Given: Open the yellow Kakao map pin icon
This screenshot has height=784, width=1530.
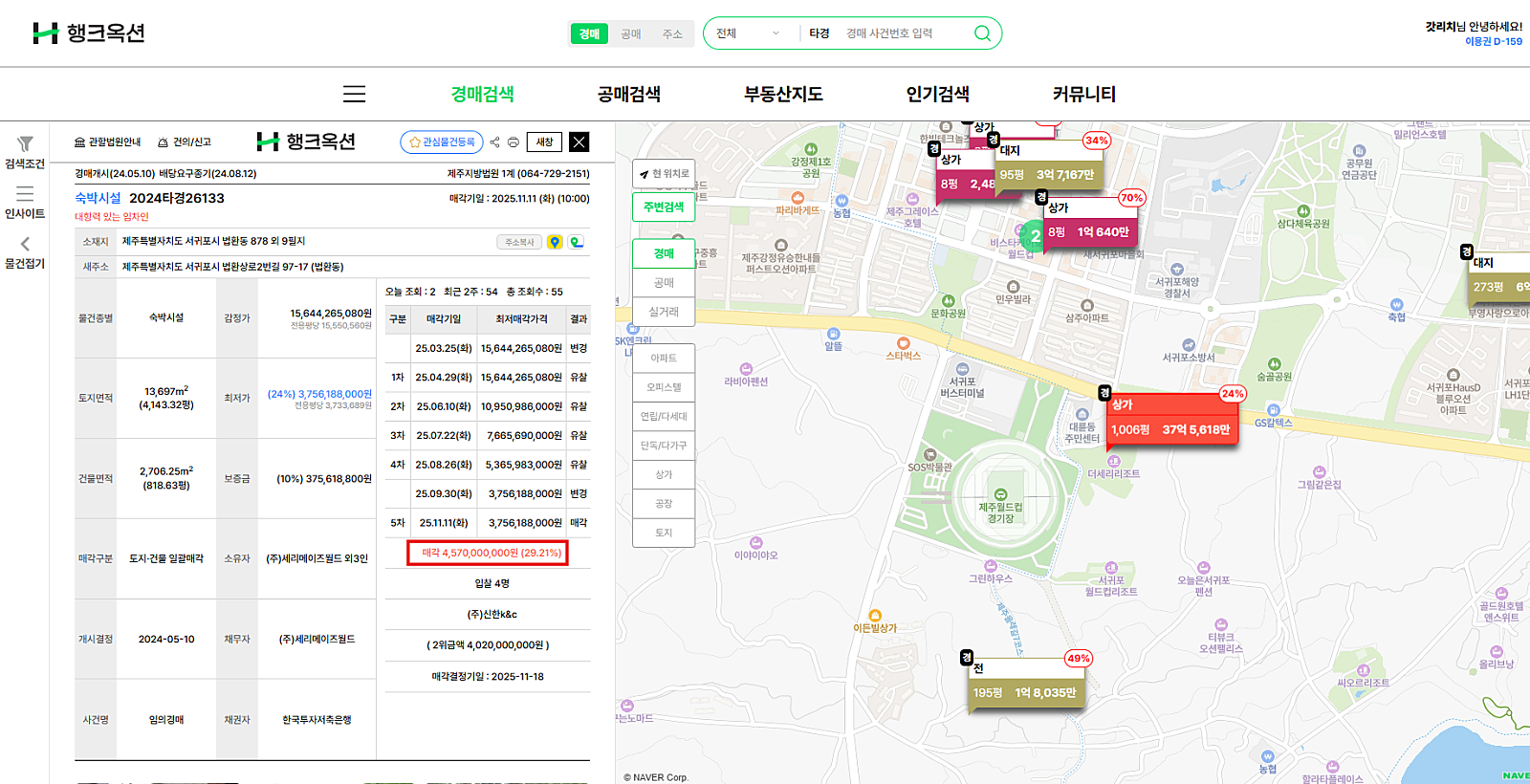Looking at the screenshot, I should click(555, 242).
